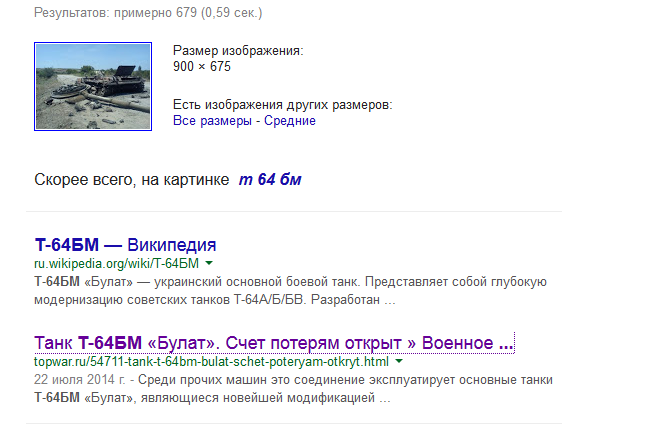Open the destroyed tank image thumbnail
This screenshot has height=434, width=650.
point(93,86)
